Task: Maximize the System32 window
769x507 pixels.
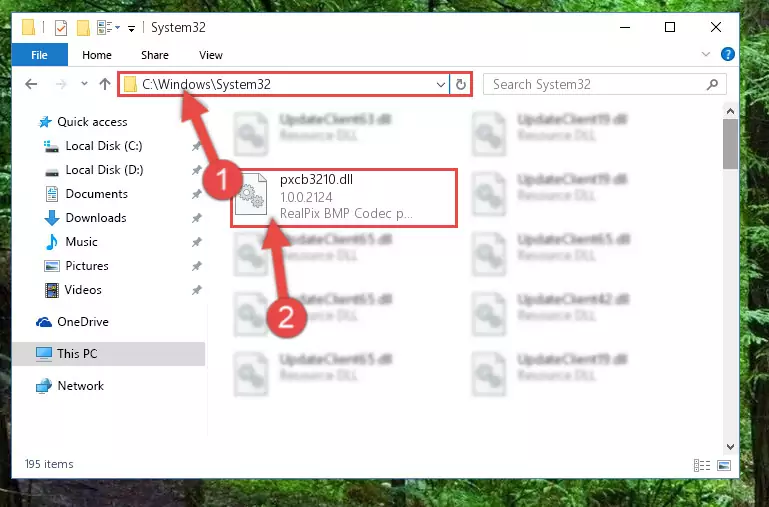Action: [x=670, y=27]
